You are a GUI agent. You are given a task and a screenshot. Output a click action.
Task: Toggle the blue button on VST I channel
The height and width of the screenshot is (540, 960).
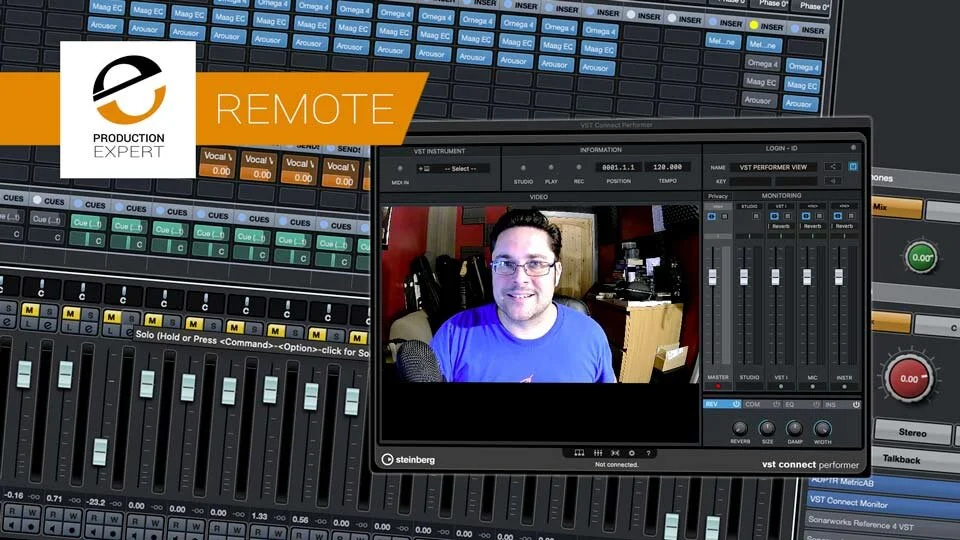(774, 216)
